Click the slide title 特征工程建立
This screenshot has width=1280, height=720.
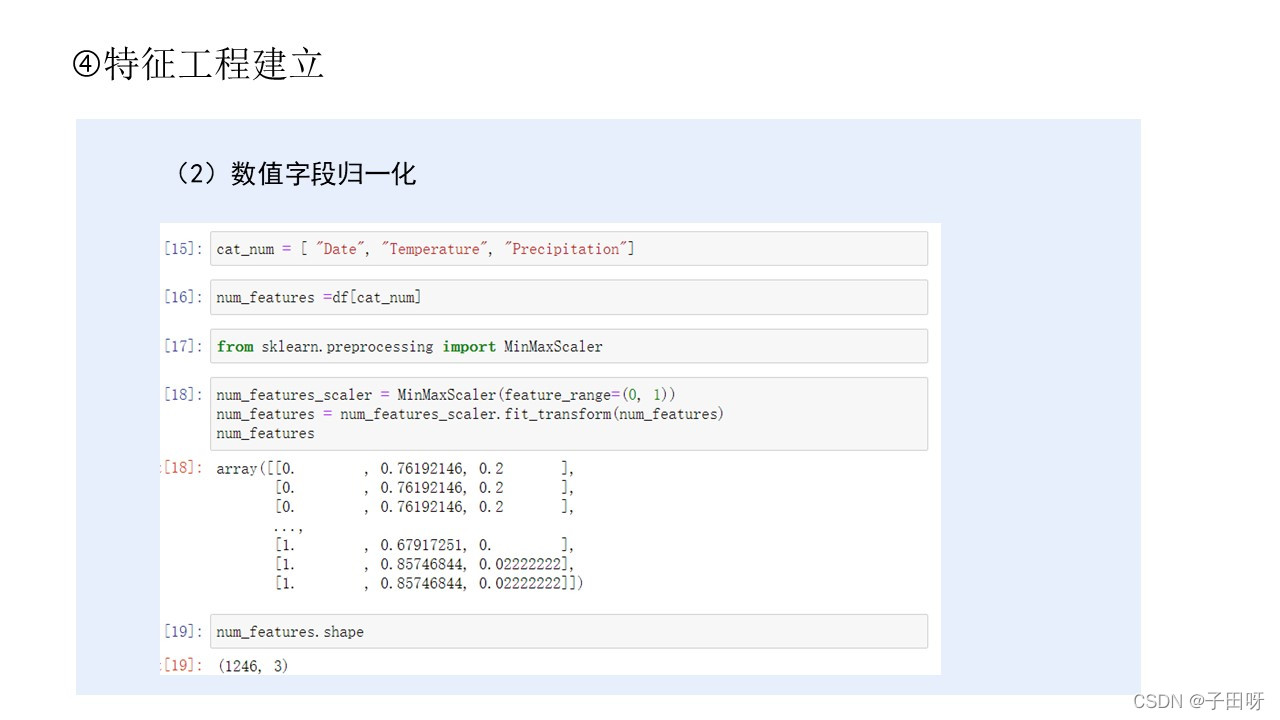point(199,65)
